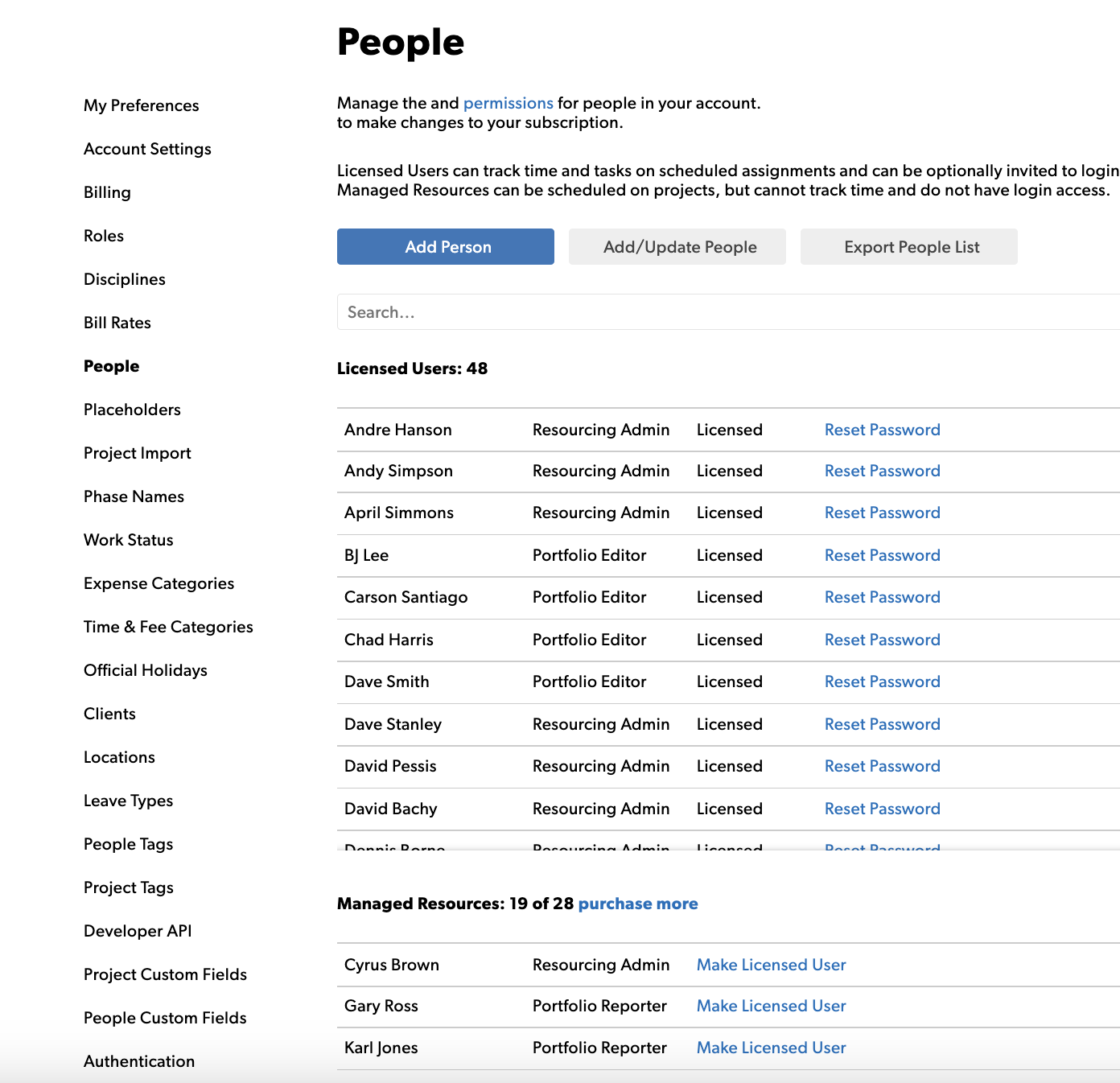
Task: Select Placeholders in the sidebar
Action: click(x=132, y=410)
